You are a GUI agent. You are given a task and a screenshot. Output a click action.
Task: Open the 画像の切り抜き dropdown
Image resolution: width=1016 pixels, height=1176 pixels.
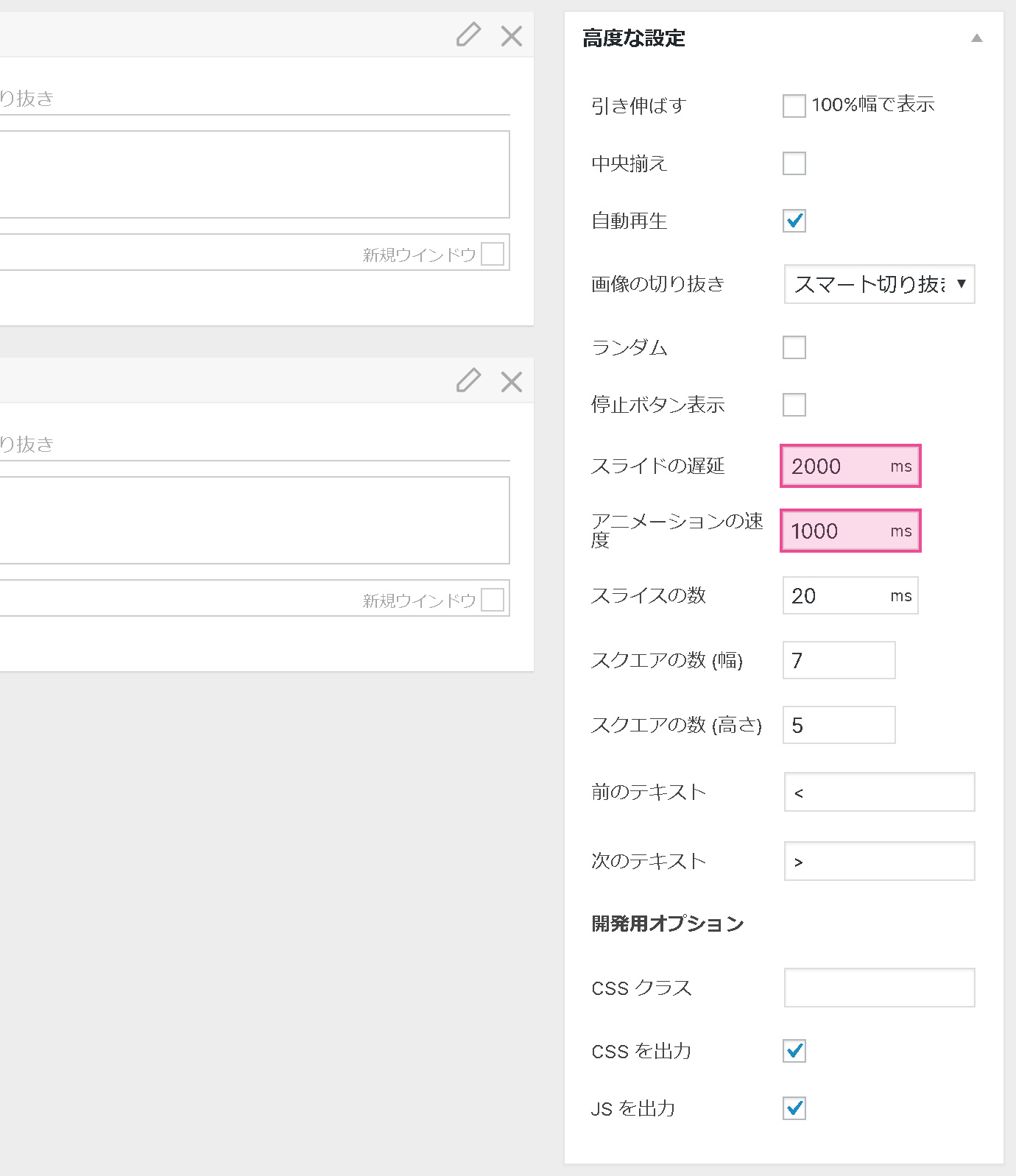[x=879, y=284]
